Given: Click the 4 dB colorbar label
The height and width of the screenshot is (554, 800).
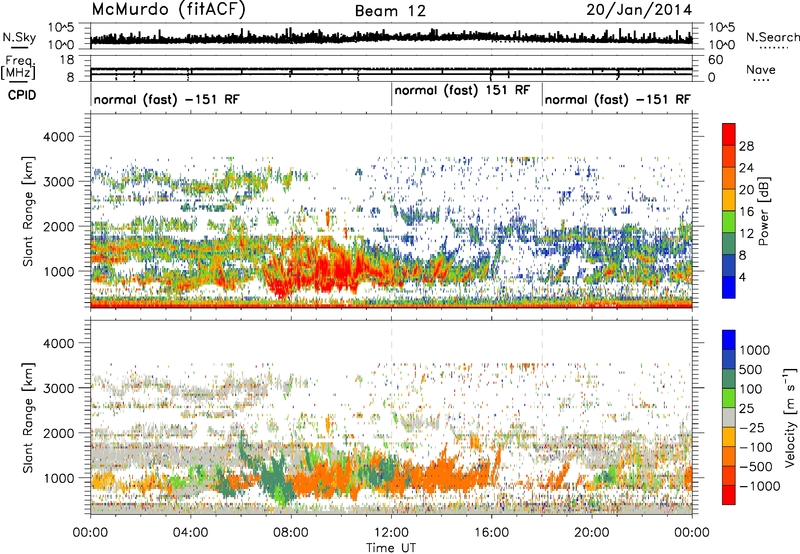Looking at the screenshot, I should tap(743, 277).
